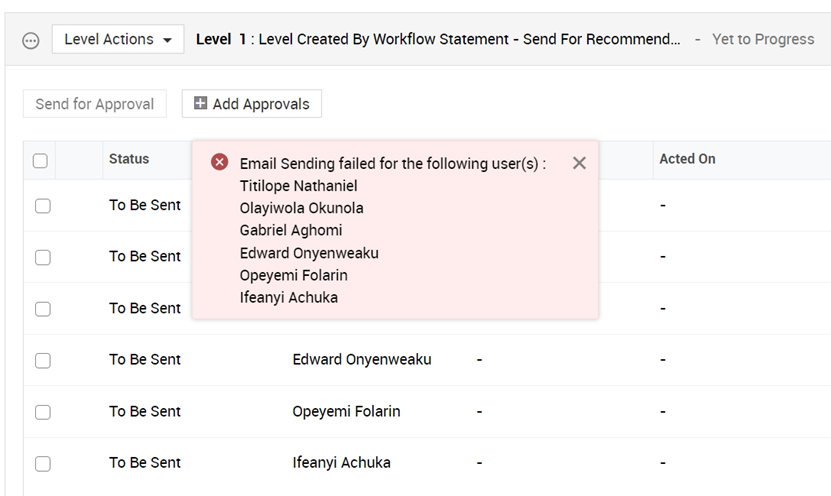Click the Acted On column header
Screen dimensions: 831x496
(x=687, y=159)
